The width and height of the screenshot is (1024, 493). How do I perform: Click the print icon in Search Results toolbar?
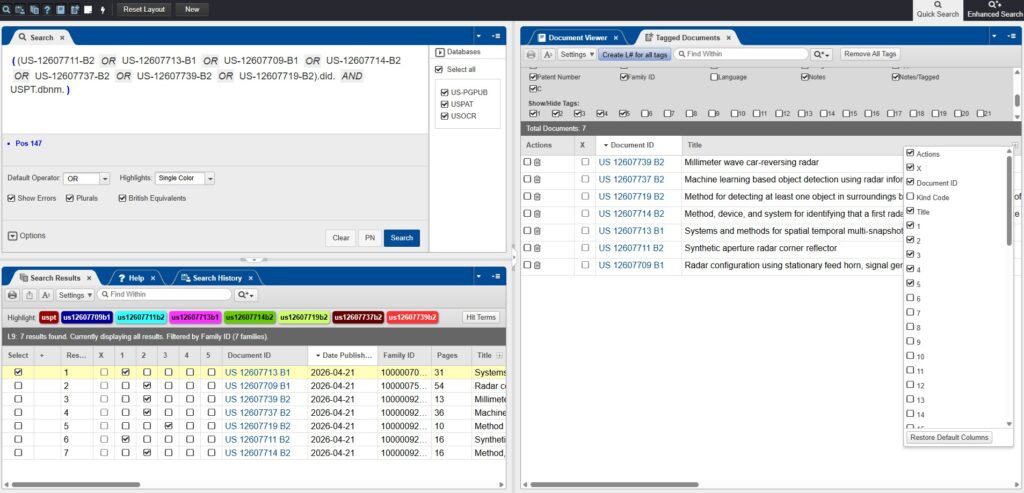coord(13,295)
